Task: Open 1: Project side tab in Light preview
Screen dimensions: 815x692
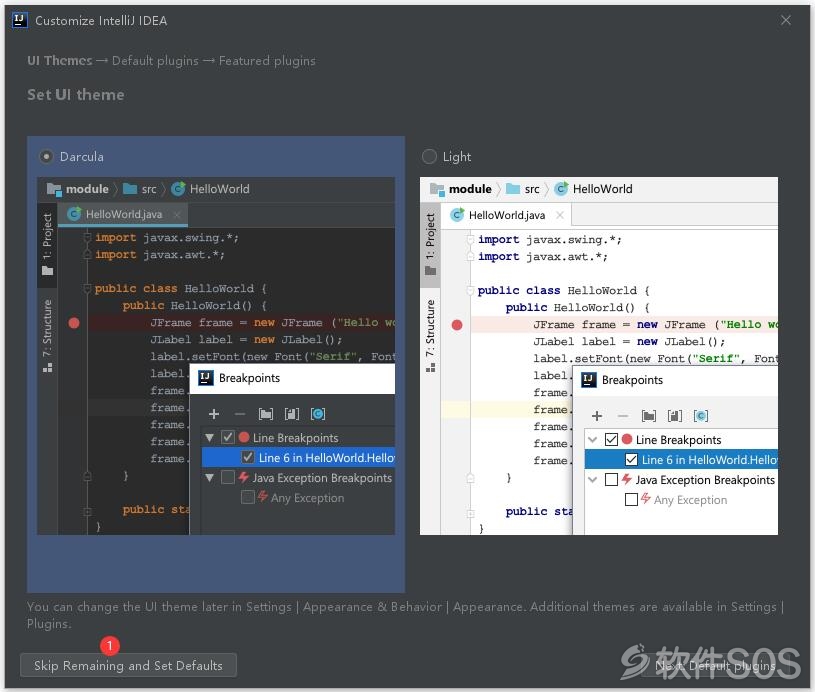Action: pyautogui.click(x=430, y=244)
